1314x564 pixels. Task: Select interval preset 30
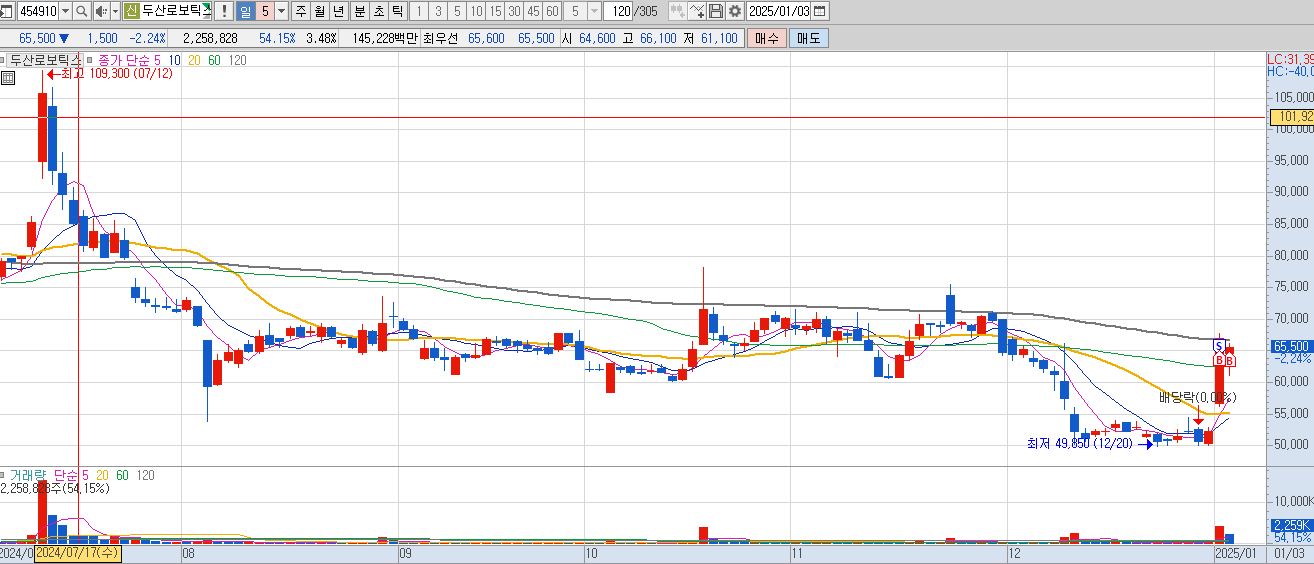click(514, 12)
